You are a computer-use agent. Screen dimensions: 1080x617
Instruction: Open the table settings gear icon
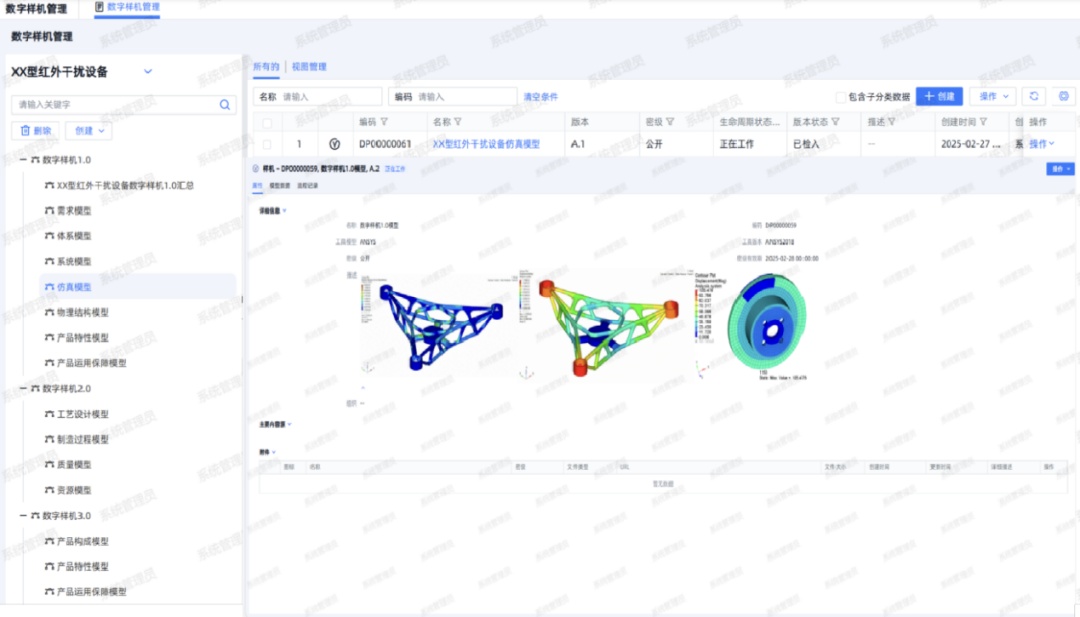1064,96
